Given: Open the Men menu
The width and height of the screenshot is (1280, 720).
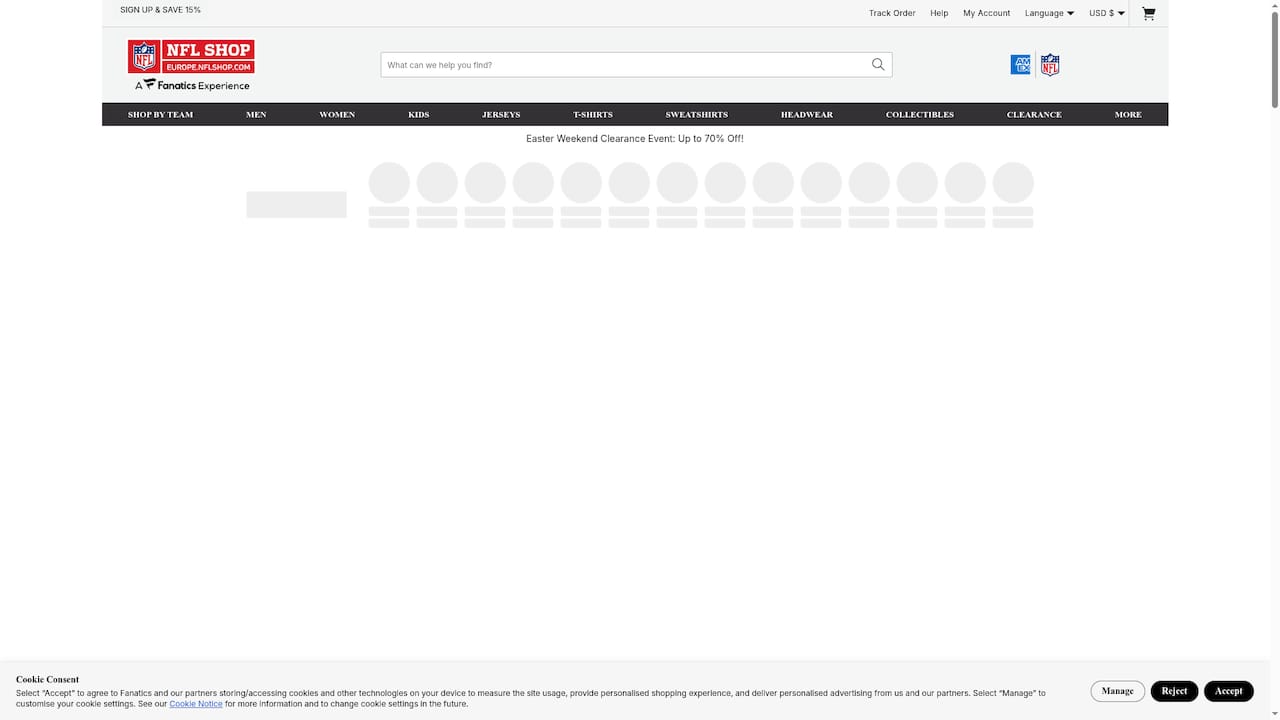Looking at the screenshot, I should click(256, 114).
